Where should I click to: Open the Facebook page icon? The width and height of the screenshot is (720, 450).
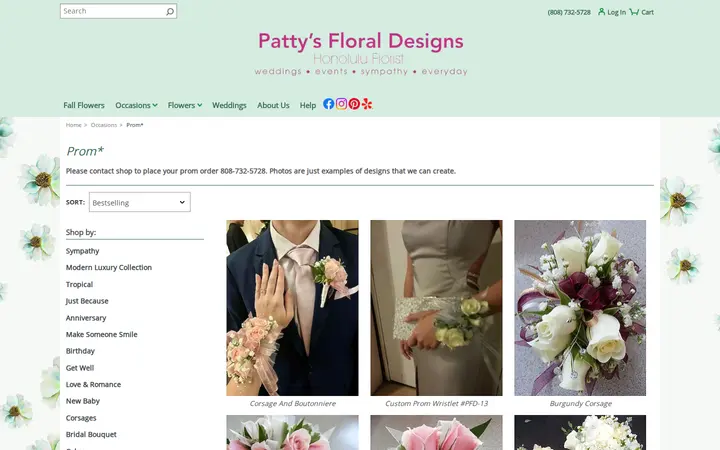pyautogui.click(x=328, y=104)
